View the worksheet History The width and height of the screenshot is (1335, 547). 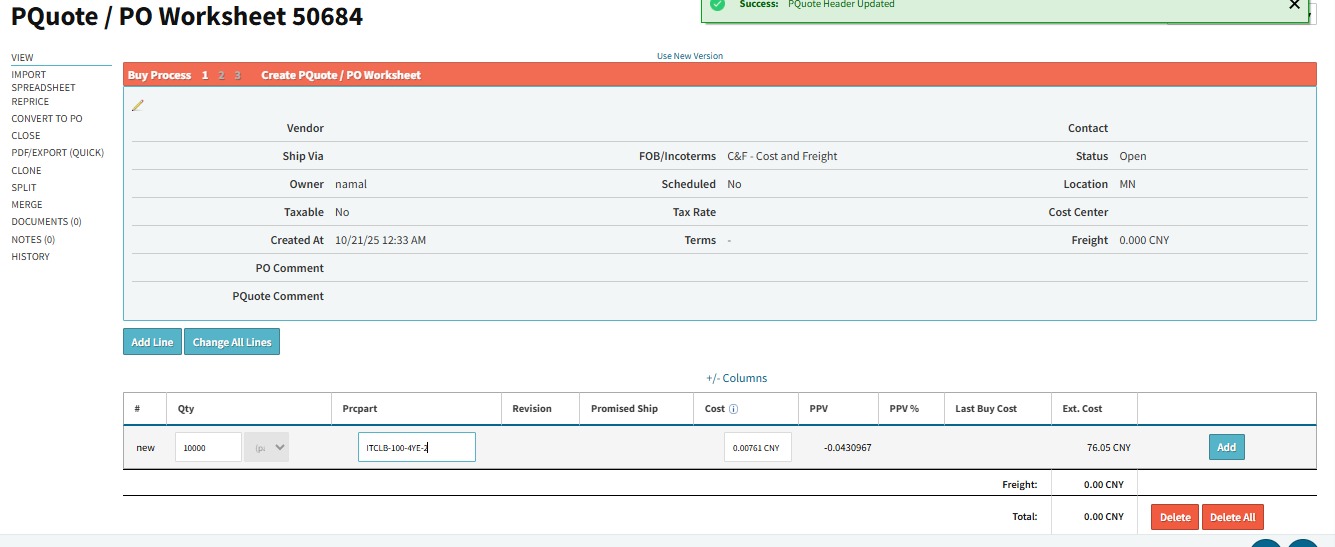click(x=30, y=257)
